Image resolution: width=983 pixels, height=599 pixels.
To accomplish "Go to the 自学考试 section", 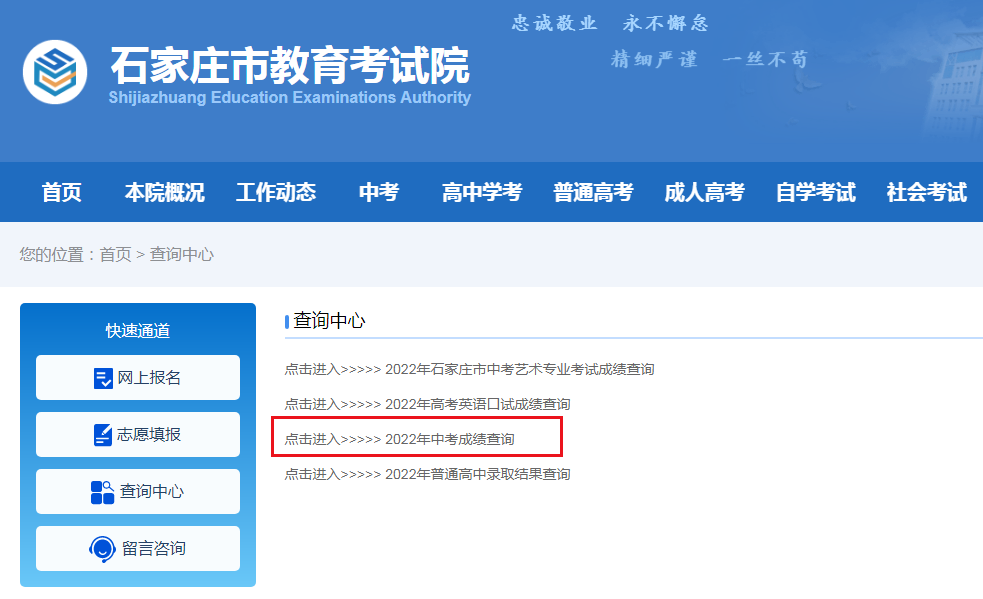I will (x=815, y=192).
